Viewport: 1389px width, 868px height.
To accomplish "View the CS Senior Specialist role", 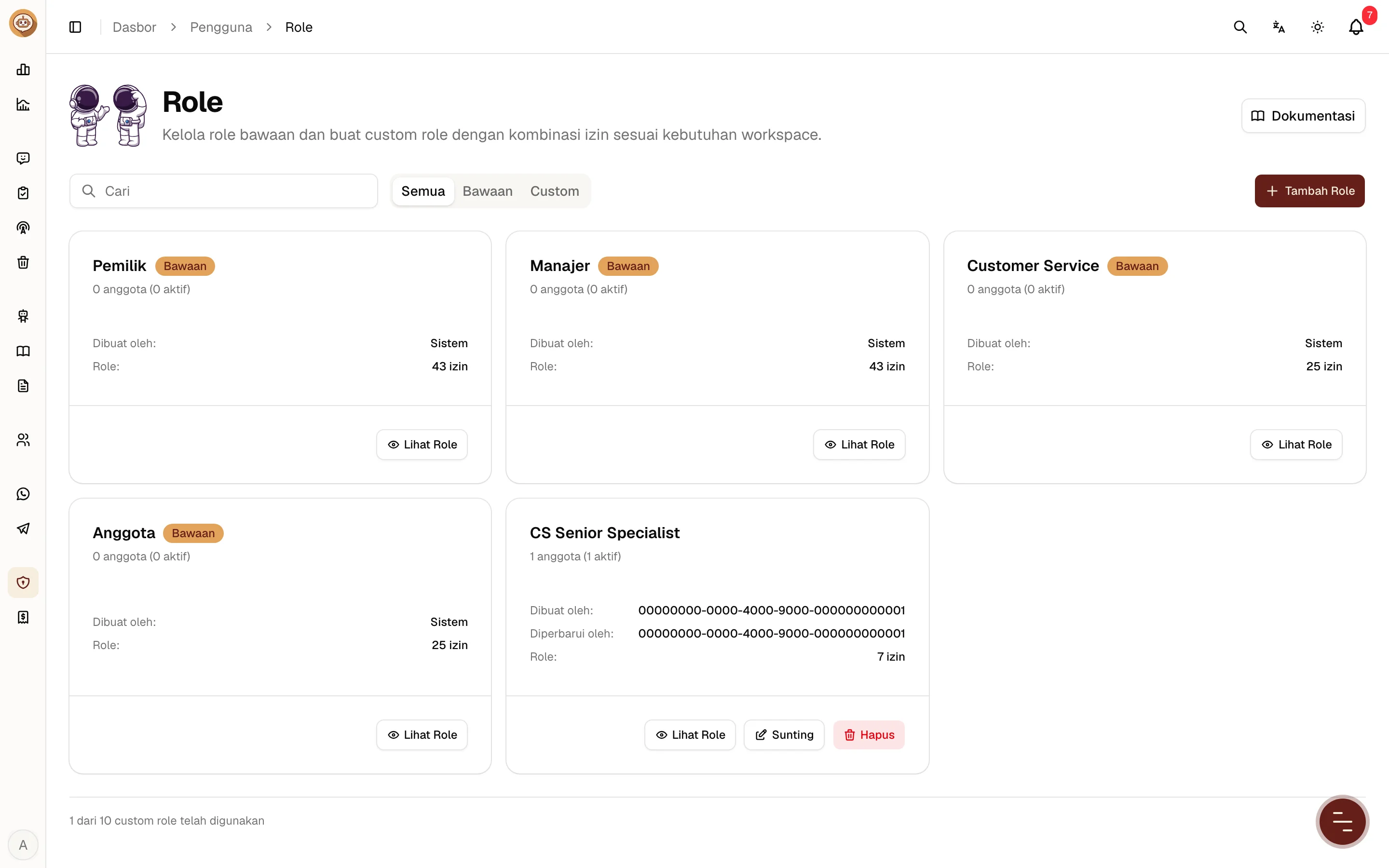I will click(690, 735).
